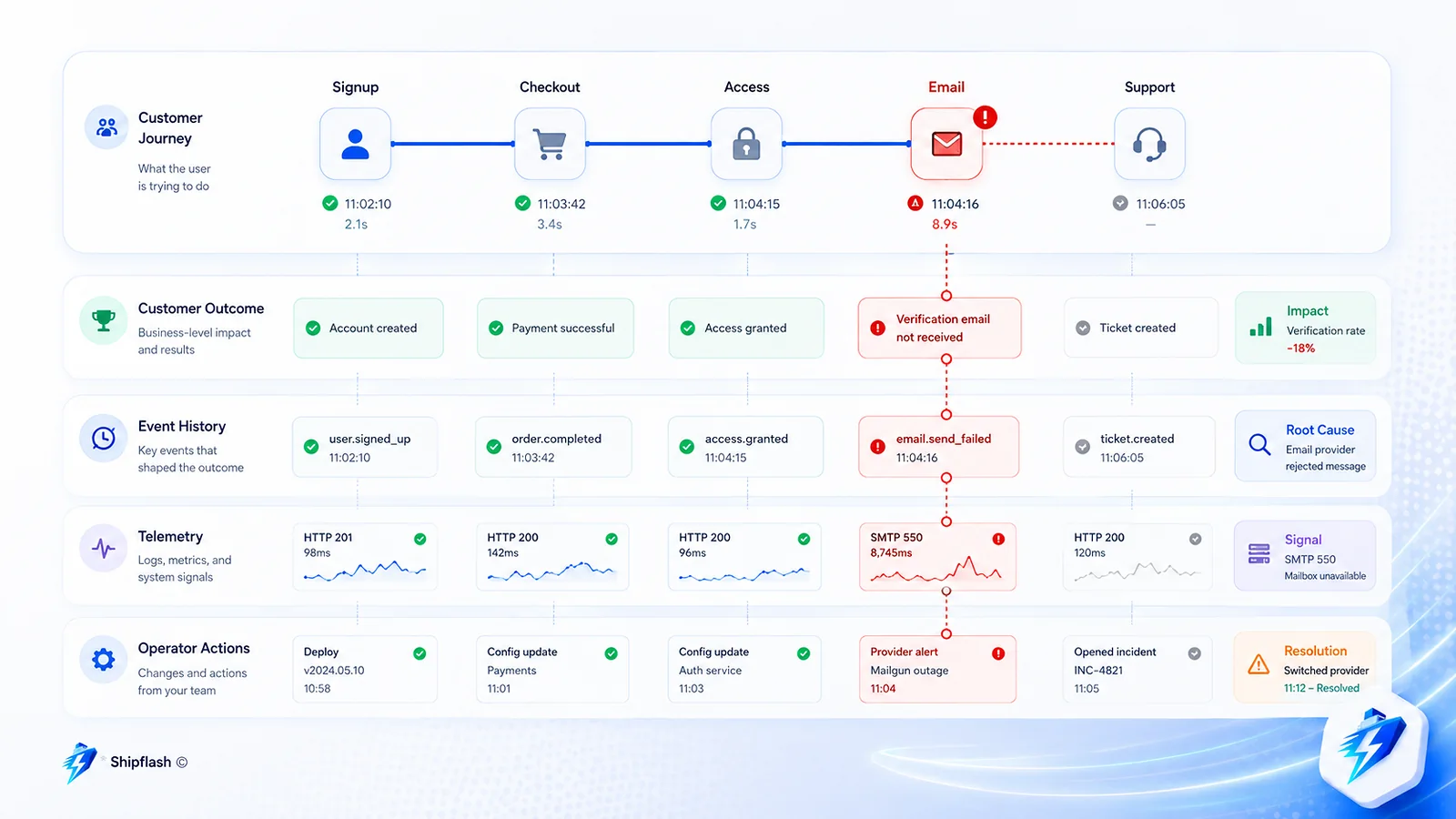
Task: Click the Telemetry row heading
Action: [170, 536]
